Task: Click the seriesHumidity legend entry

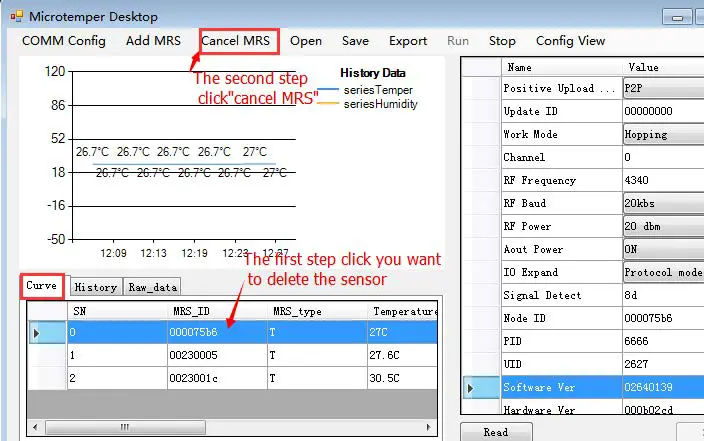Action: point(380,104)
